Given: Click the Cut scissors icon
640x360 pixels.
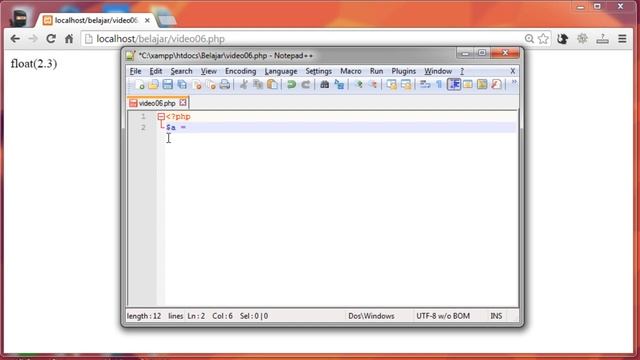Looking at the screenshot, I should coord(244,84).
